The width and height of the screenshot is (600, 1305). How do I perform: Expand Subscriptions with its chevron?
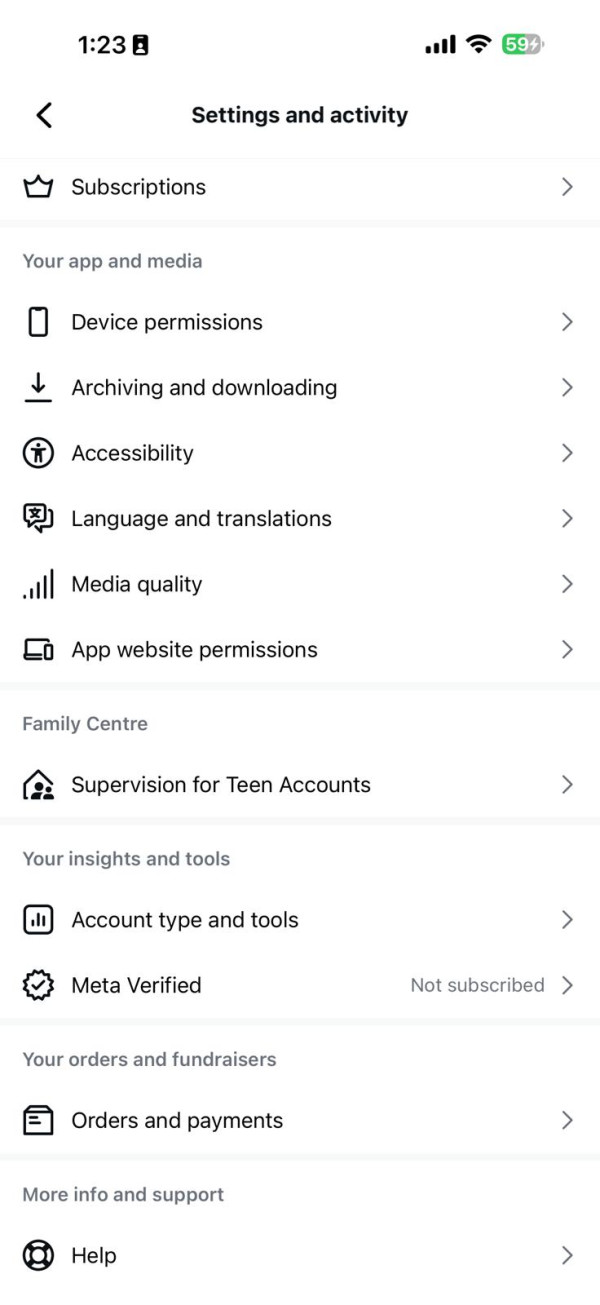(567, 187)
